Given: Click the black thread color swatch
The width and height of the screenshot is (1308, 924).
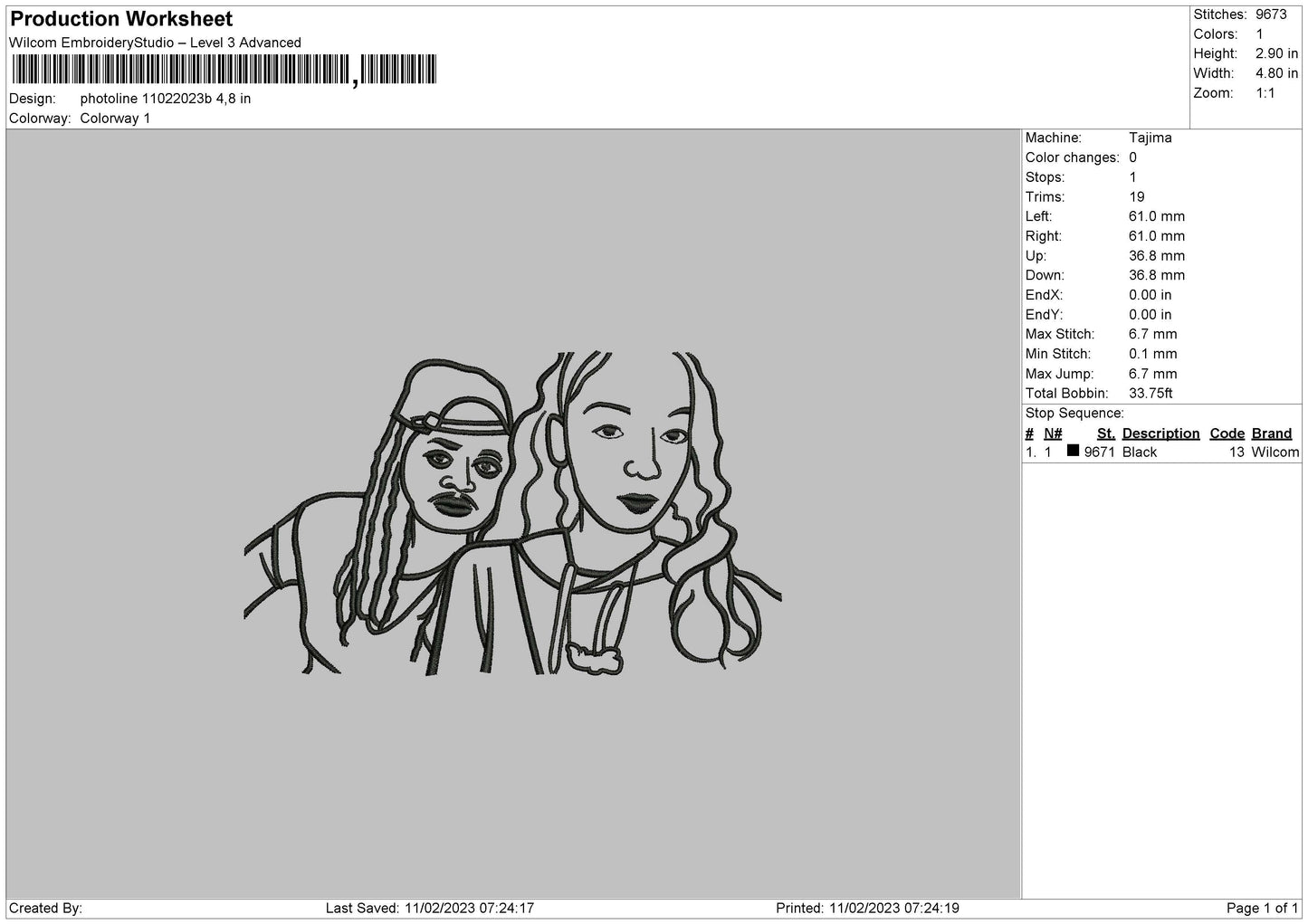Looking at the screenshot, I should [1073, 451].
